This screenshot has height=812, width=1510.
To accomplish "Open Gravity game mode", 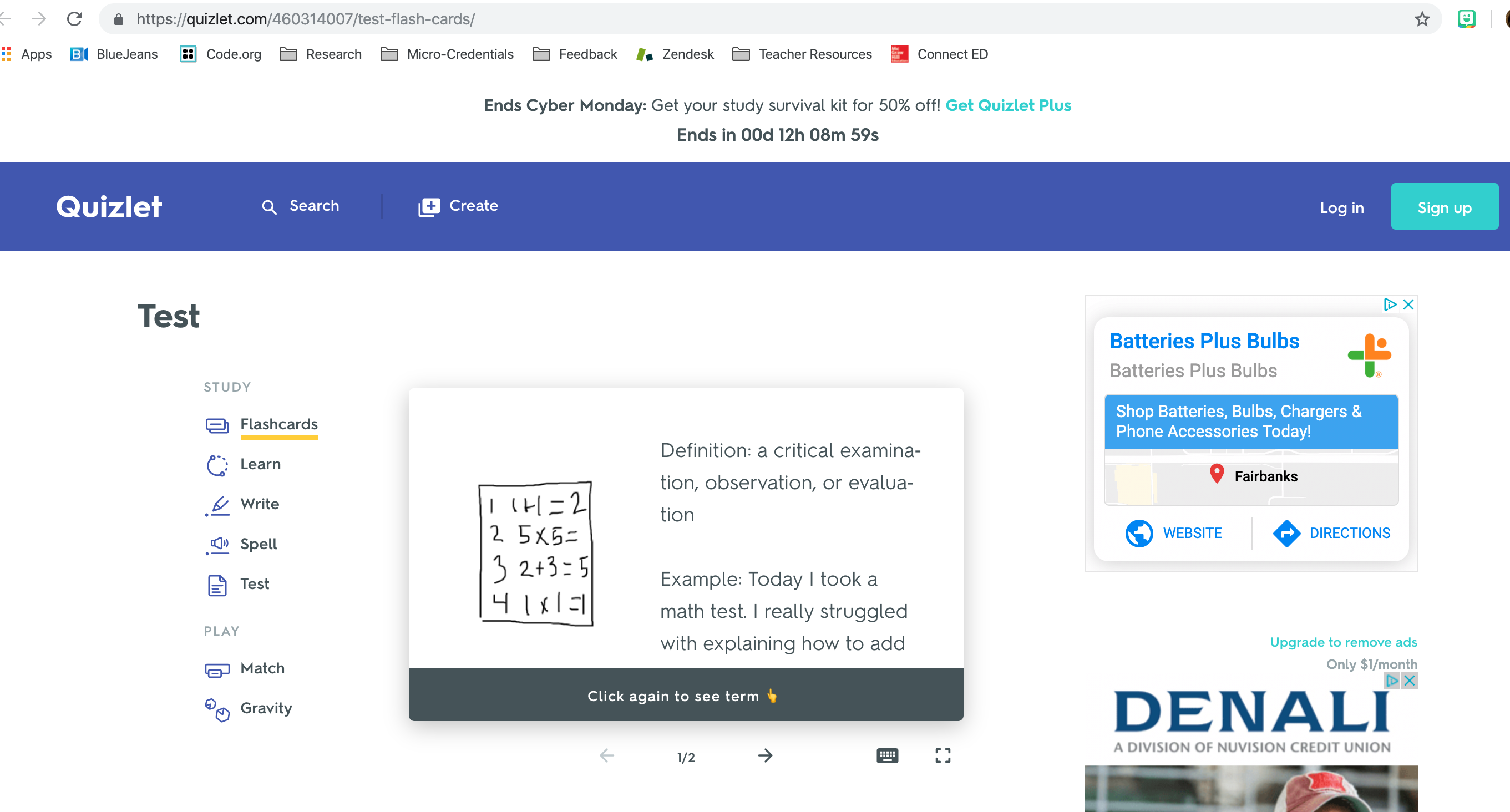I will tap(266, 708).
